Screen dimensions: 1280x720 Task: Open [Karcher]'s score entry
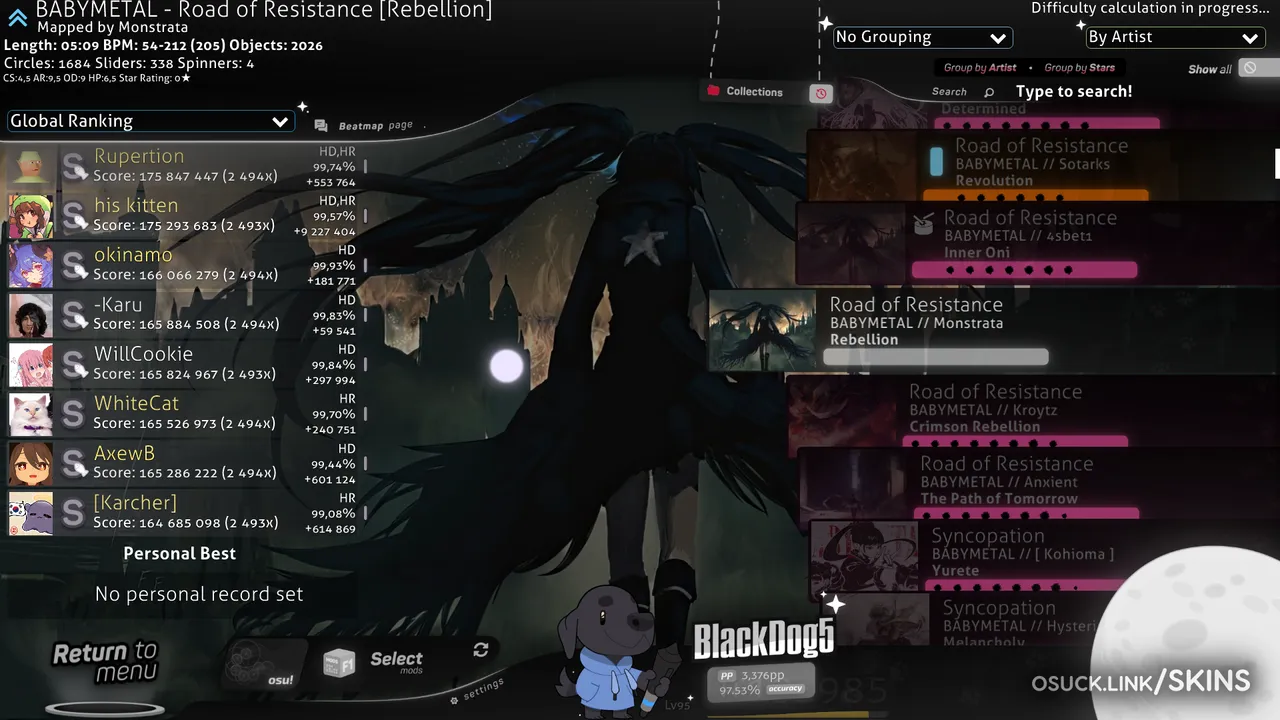(x=183, y=513)
